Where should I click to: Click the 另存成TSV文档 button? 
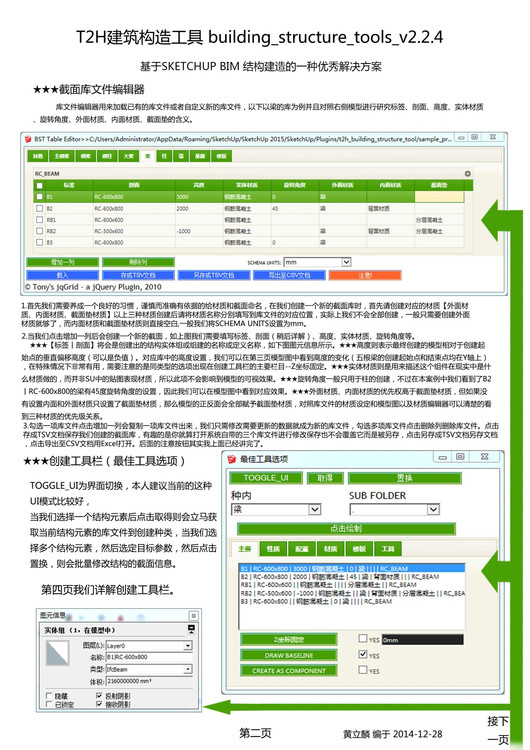click(x=214, y=275)
